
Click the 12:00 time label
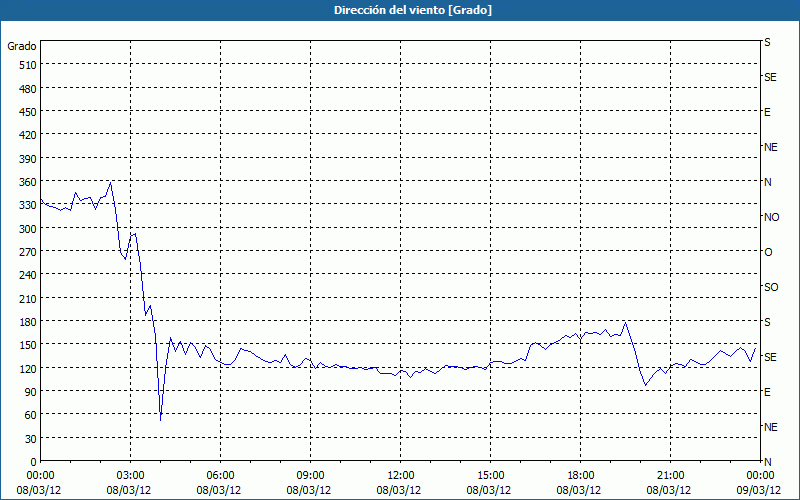[401, 476]
